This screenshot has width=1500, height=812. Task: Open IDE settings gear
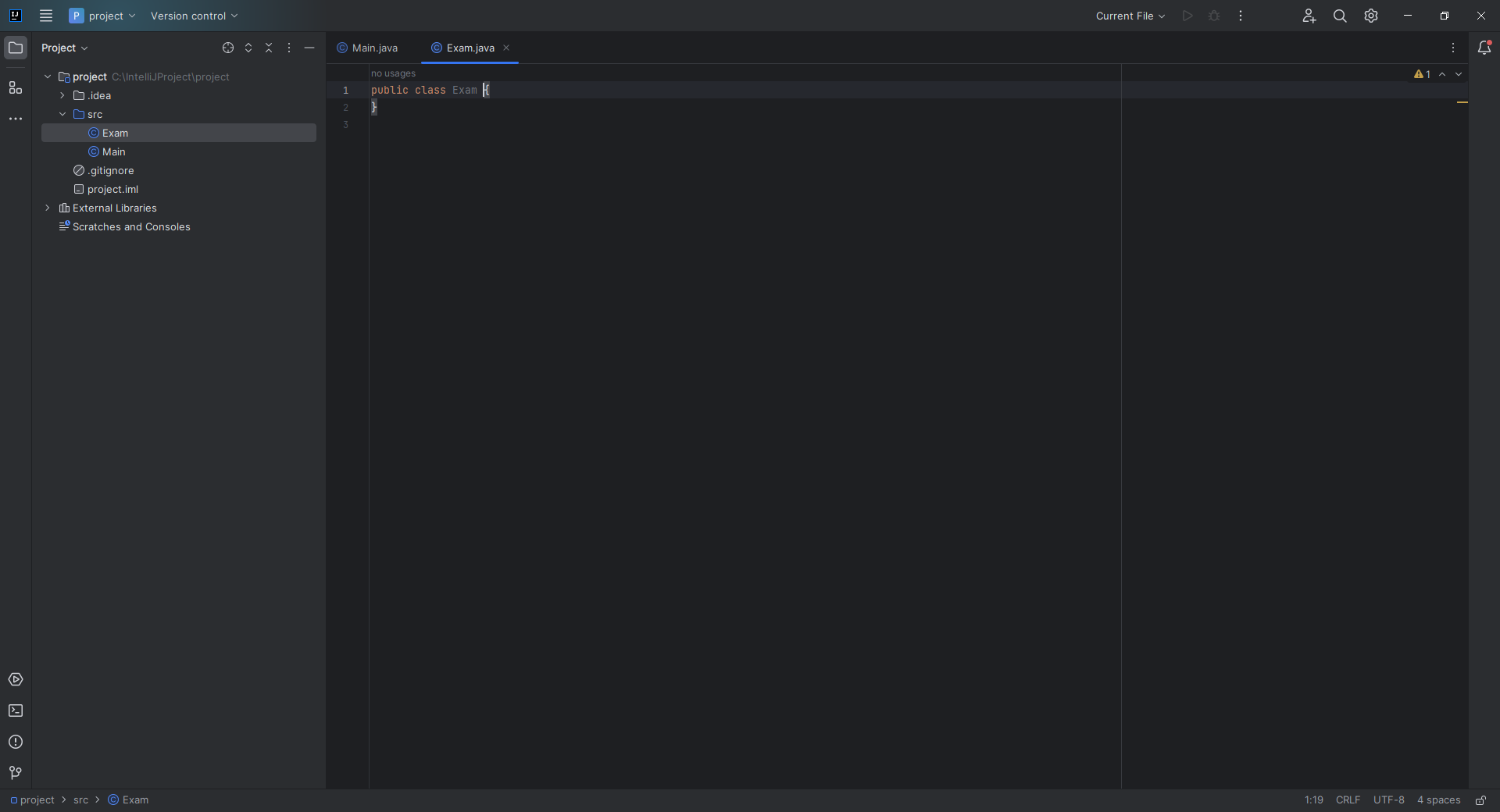click(x=1371, y=16)
